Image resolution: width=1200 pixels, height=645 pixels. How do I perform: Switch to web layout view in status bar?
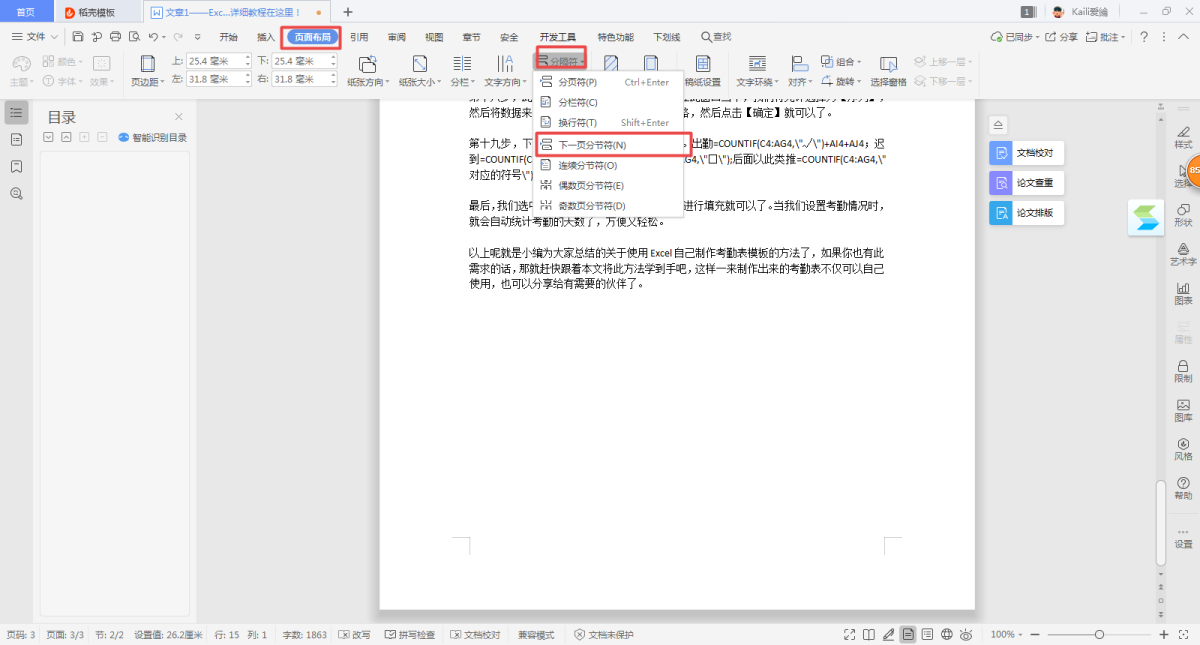[x=946, y=635]
